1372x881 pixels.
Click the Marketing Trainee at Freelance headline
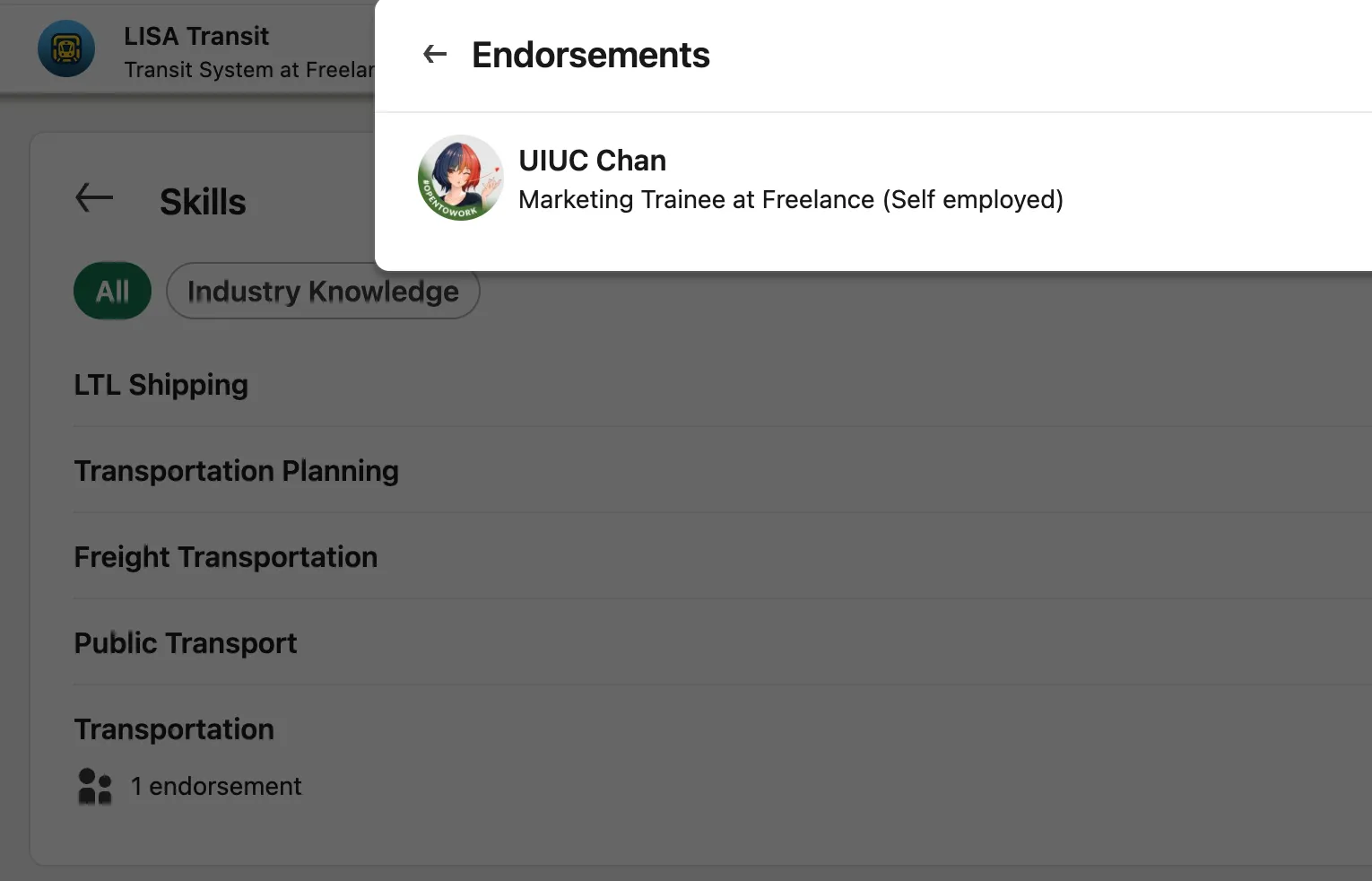790,199
